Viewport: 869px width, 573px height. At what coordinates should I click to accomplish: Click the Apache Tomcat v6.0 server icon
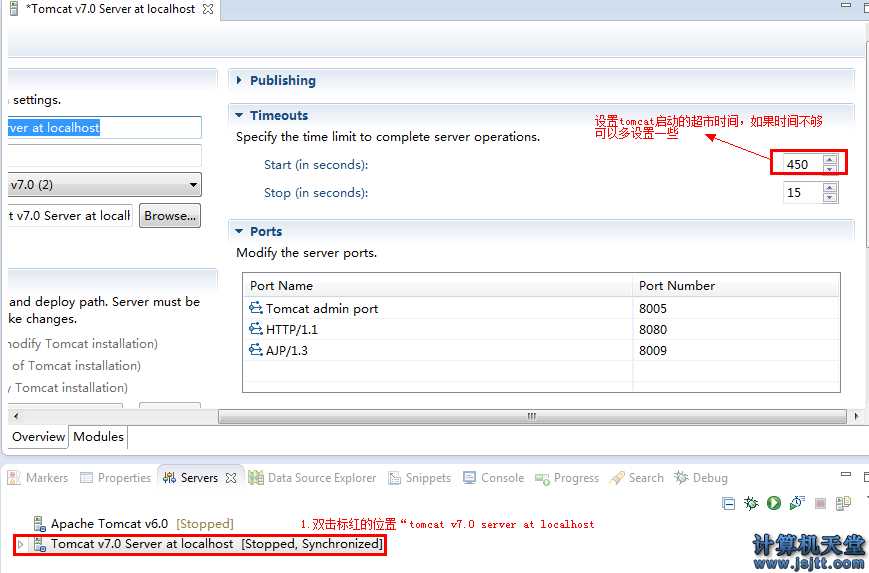[x=39, y=524]
